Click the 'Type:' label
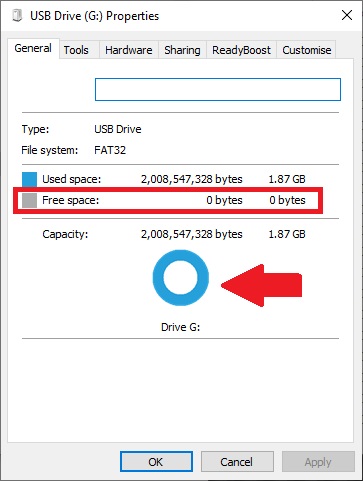Image resolution: width=363 pixels, height=481 pixels. click(35, 129)
